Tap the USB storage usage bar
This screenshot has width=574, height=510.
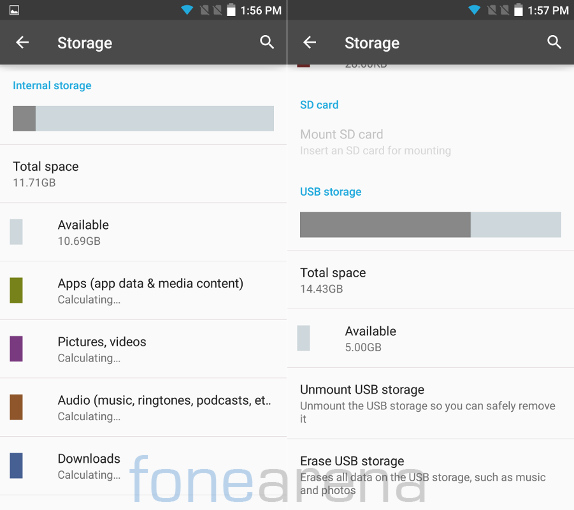tap(430, 225)
